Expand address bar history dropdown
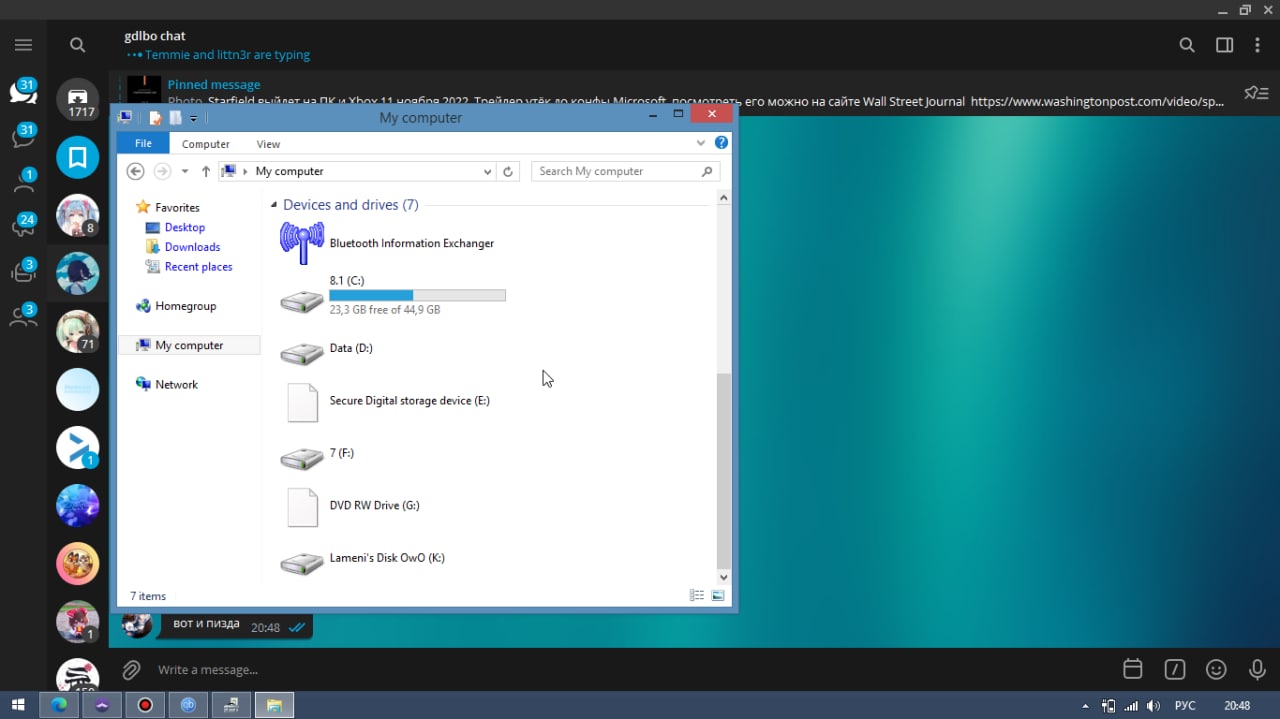The image size is (1280, 719). 487,171
